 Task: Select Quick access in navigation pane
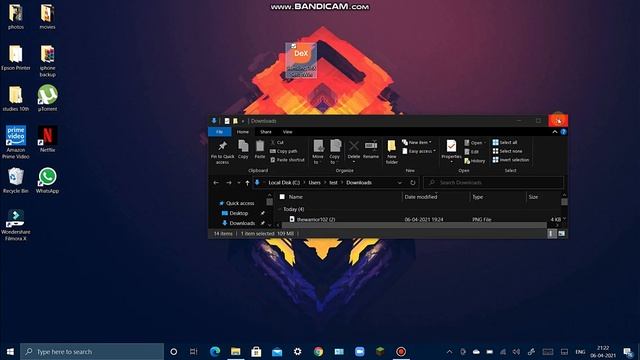pos(240,203)
